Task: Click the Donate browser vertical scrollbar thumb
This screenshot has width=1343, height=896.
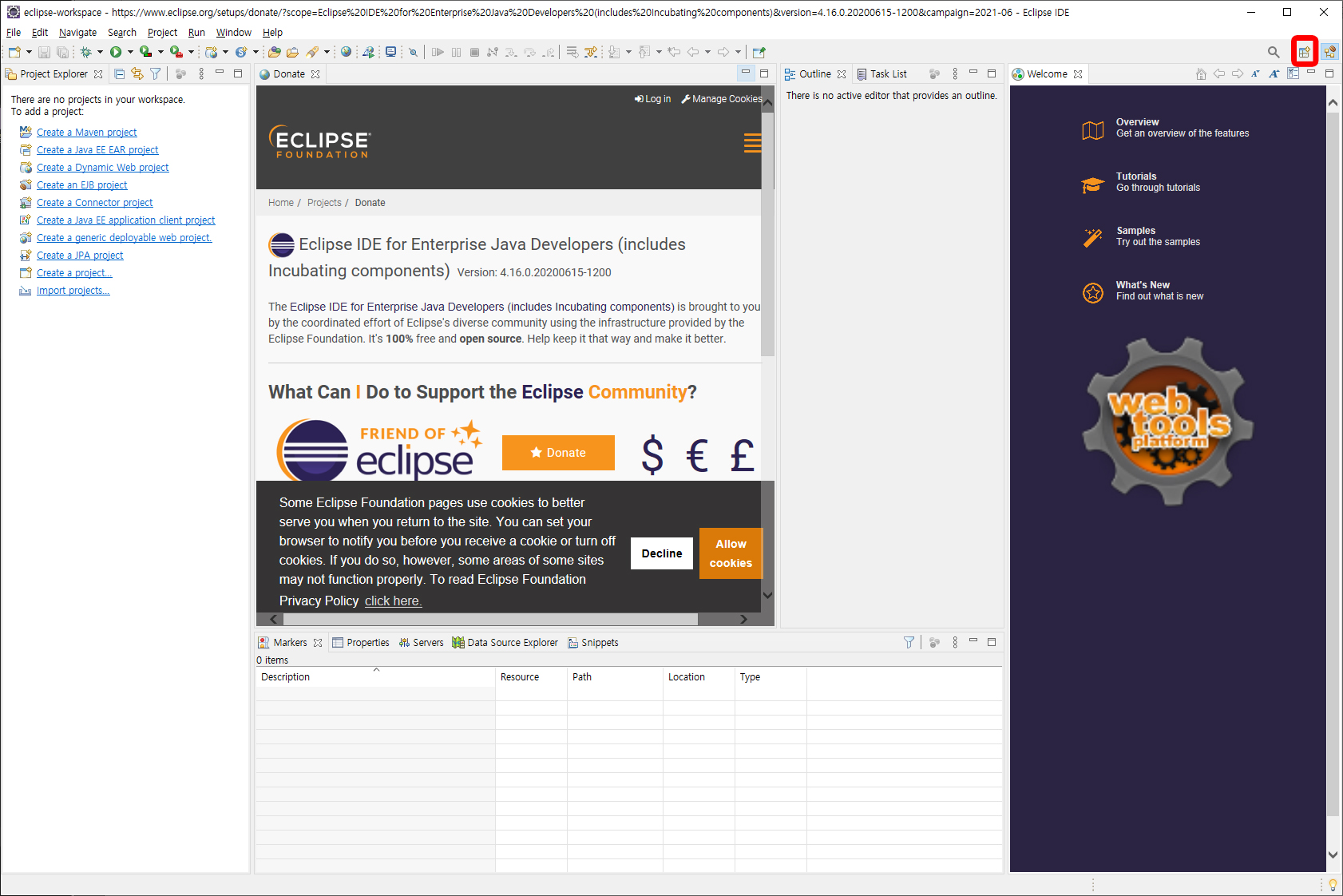Action: coord(767,233)
